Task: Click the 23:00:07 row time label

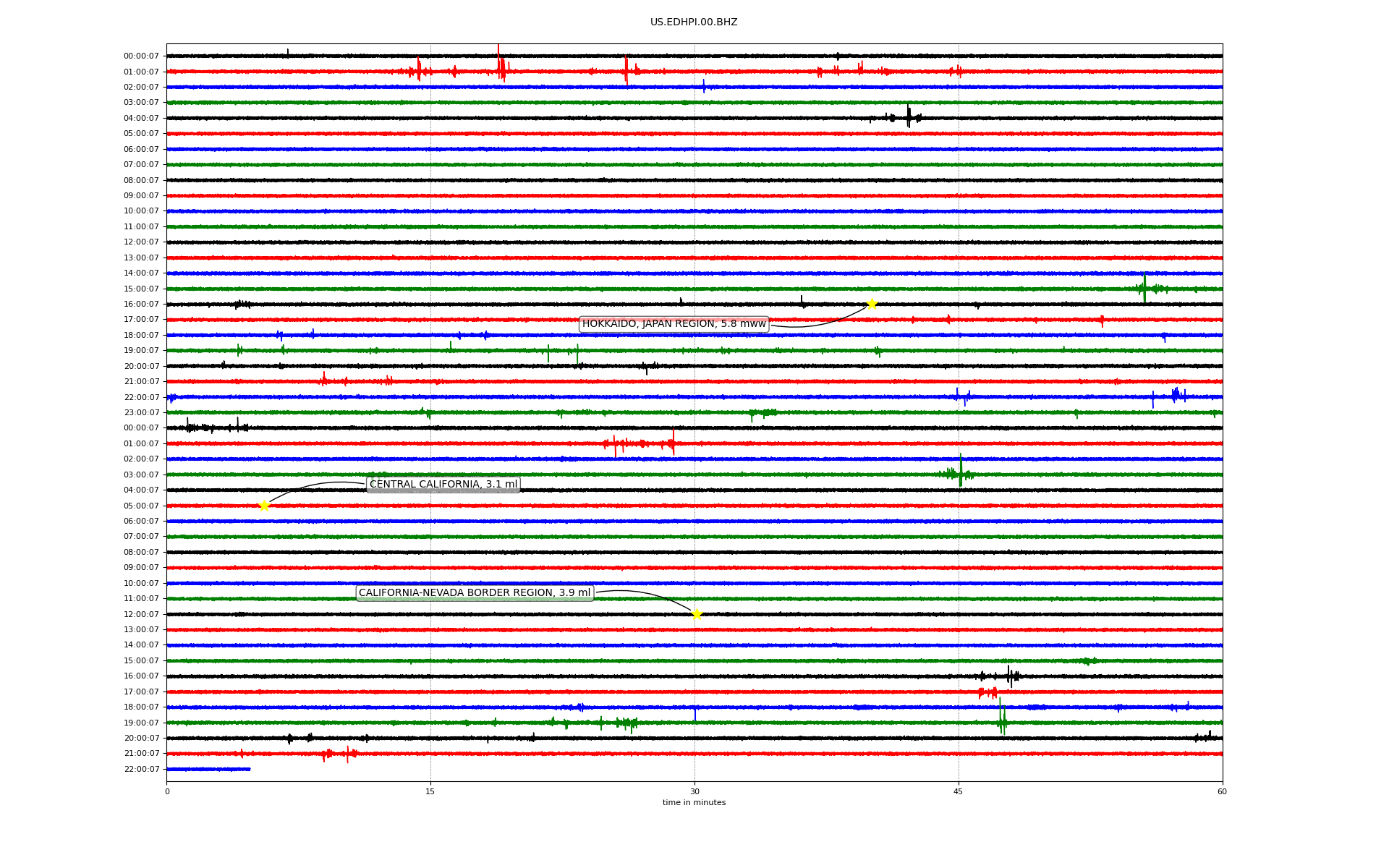Action: pos(141,413)
